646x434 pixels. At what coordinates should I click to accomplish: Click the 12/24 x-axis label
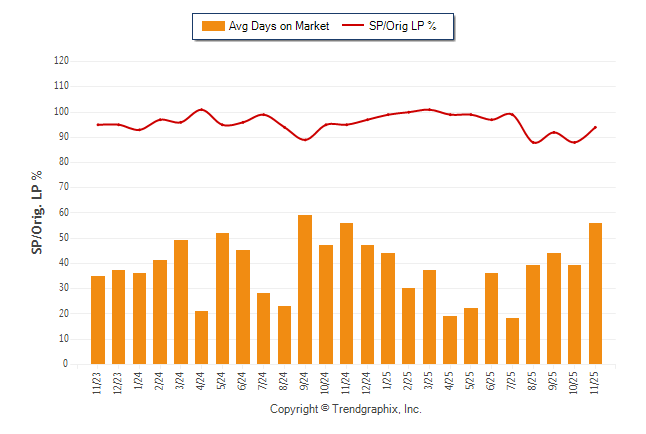pos(367,382)
